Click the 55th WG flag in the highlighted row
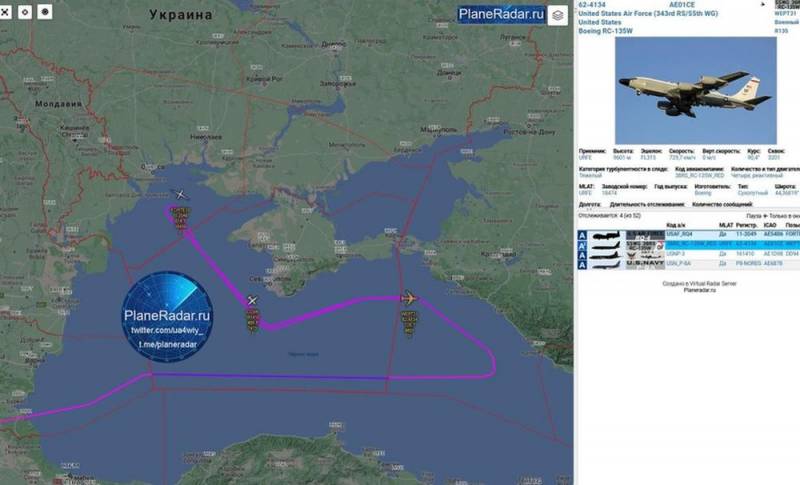Screen dimensions: 800x485 tap(645, 245)
